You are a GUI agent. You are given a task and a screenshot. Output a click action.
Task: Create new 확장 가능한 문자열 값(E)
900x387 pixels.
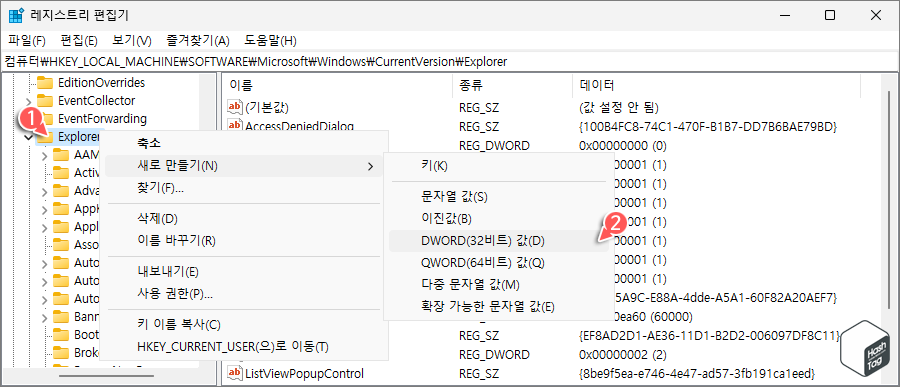point(498,307)
